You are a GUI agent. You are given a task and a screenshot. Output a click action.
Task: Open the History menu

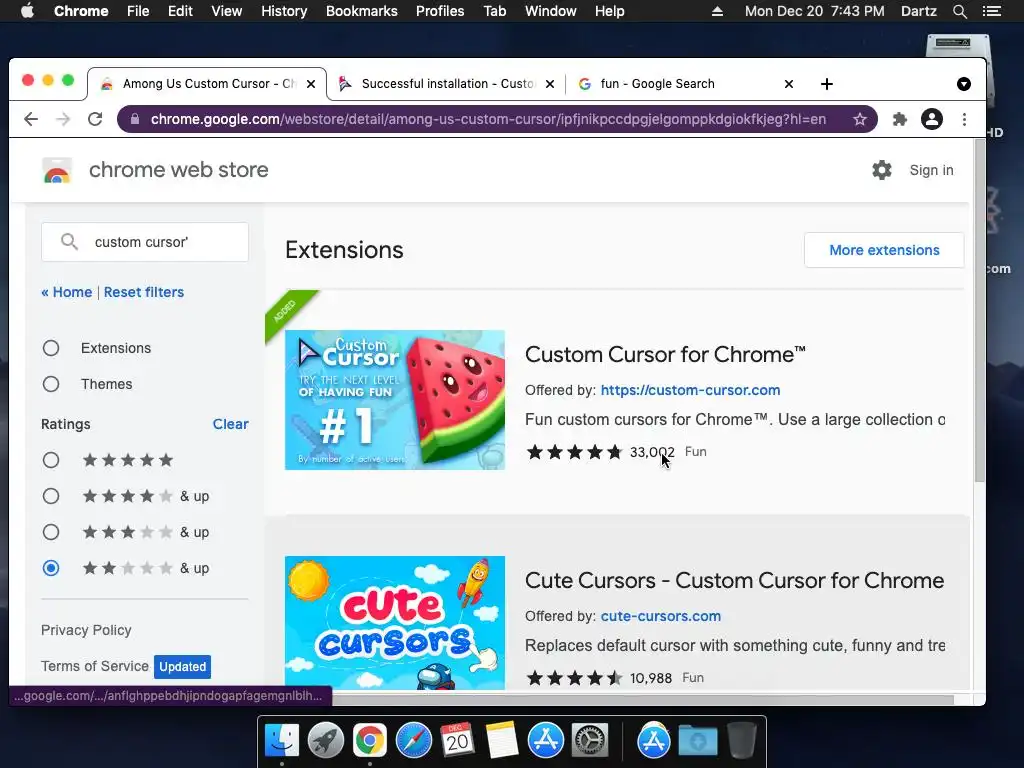point(283,11)
